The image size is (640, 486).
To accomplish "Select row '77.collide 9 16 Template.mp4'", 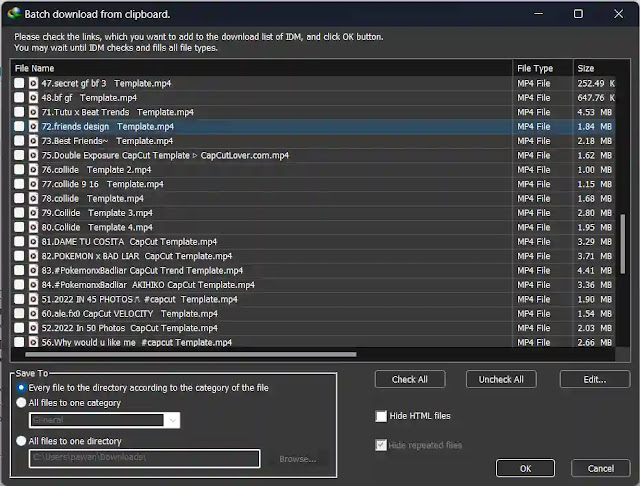I will click(x=313, y=184).
